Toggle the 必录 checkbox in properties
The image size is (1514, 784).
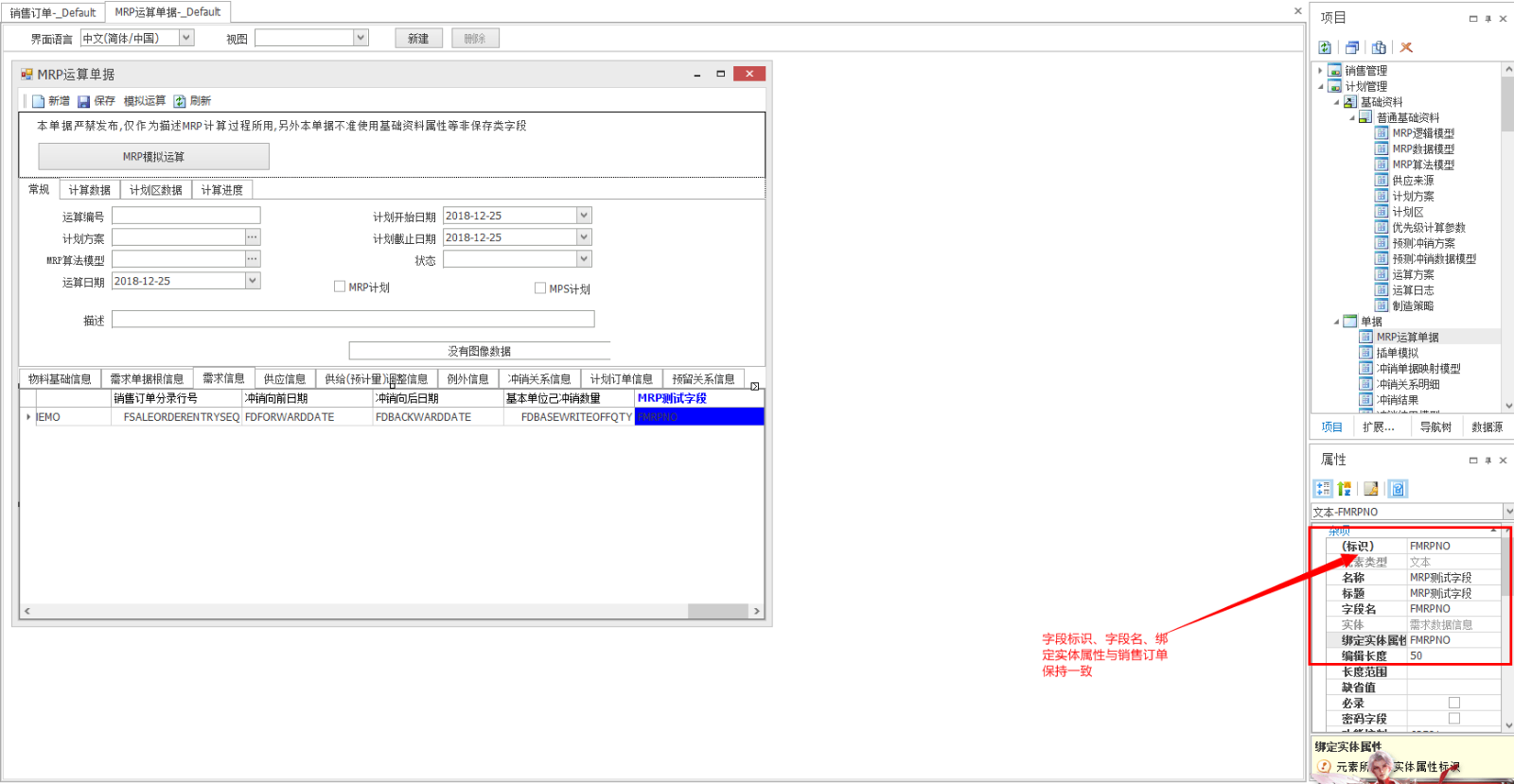point(1454,703)
